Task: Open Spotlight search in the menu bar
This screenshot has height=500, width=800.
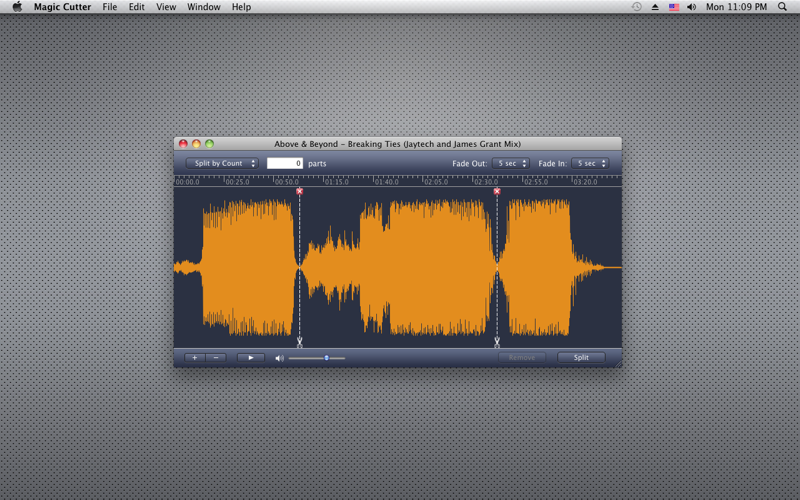Action: point(782,7)
